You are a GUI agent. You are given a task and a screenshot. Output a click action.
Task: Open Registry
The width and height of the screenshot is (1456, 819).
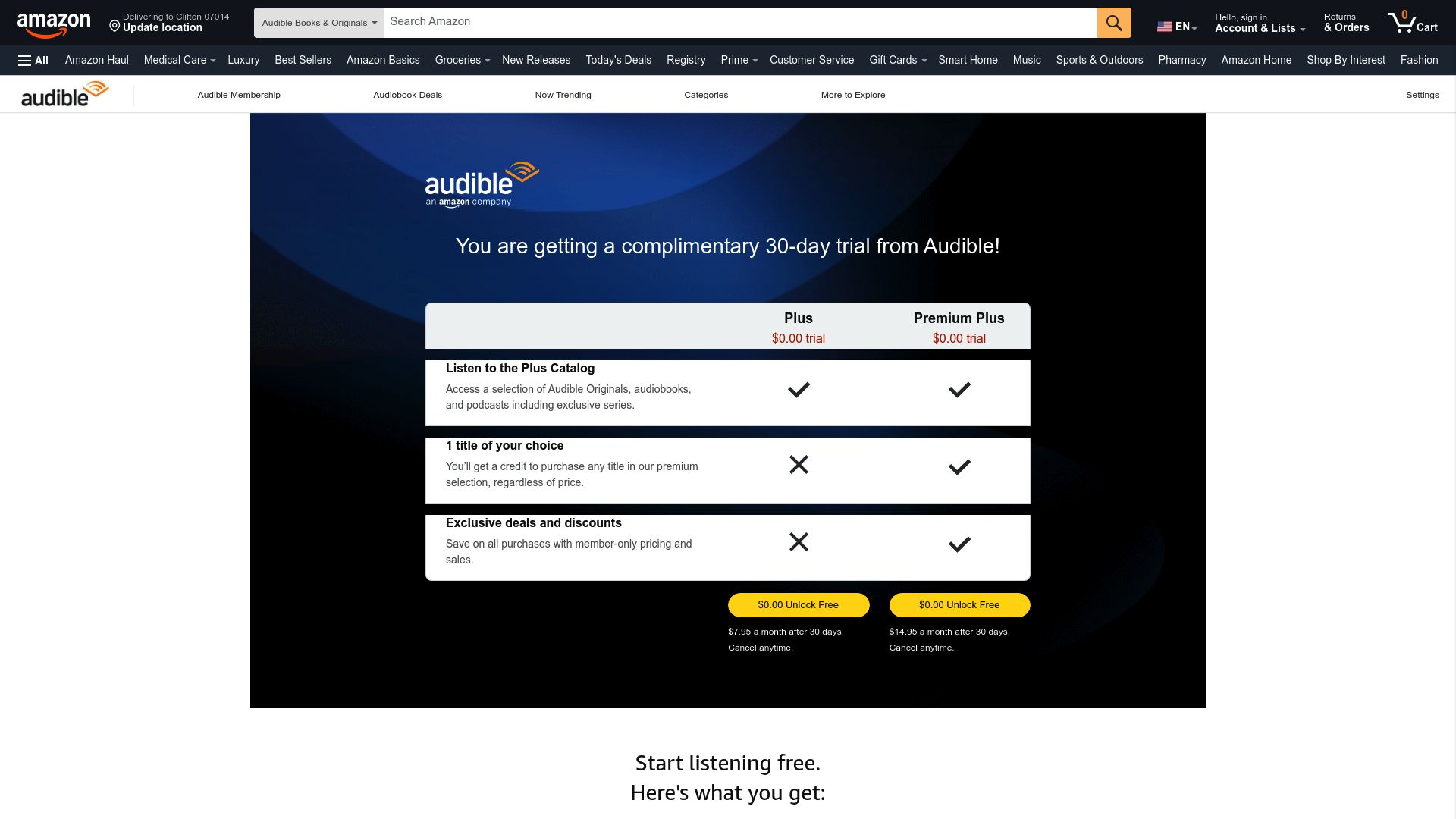click(x=686, y=60)
